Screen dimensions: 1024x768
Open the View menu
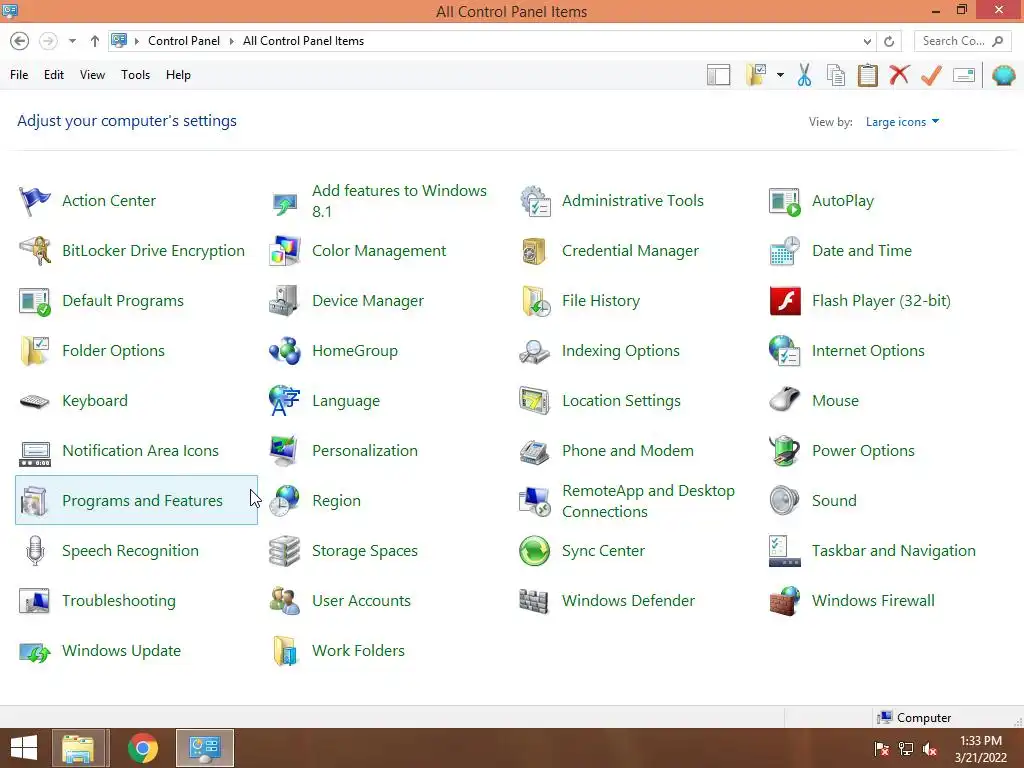(x=92, y=75)
